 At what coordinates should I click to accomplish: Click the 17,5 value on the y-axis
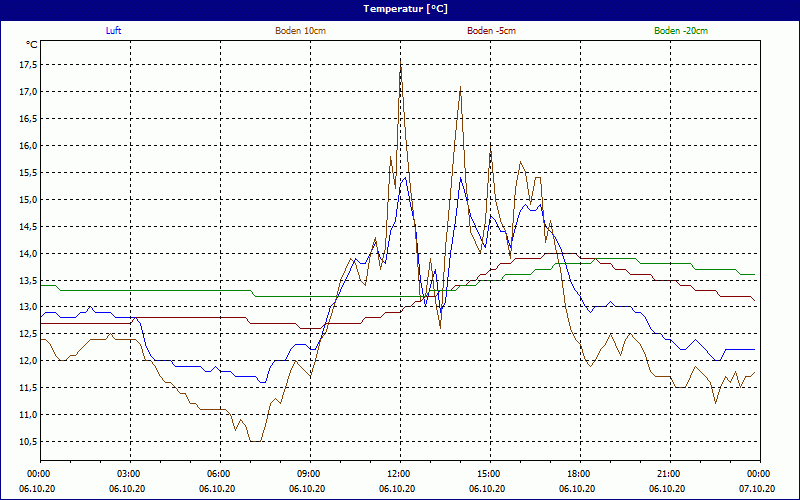point(28,65)
